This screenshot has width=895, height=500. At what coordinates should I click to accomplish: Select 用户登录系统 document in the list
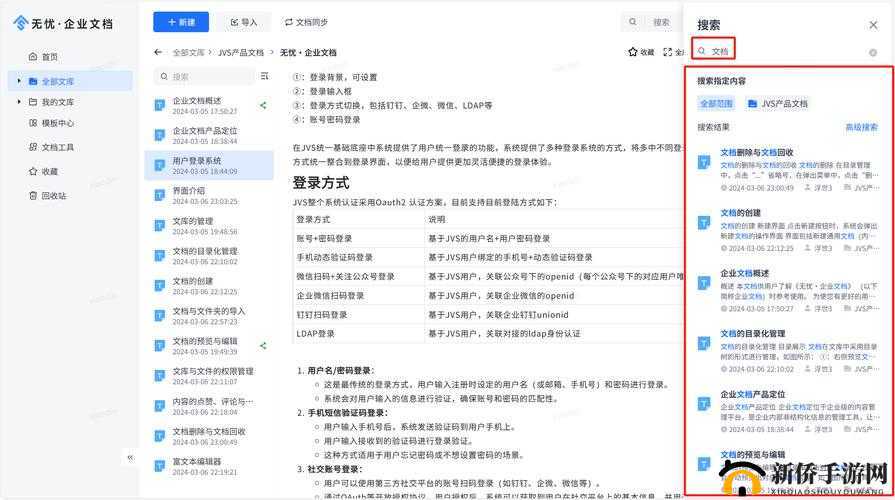point(209,165)
